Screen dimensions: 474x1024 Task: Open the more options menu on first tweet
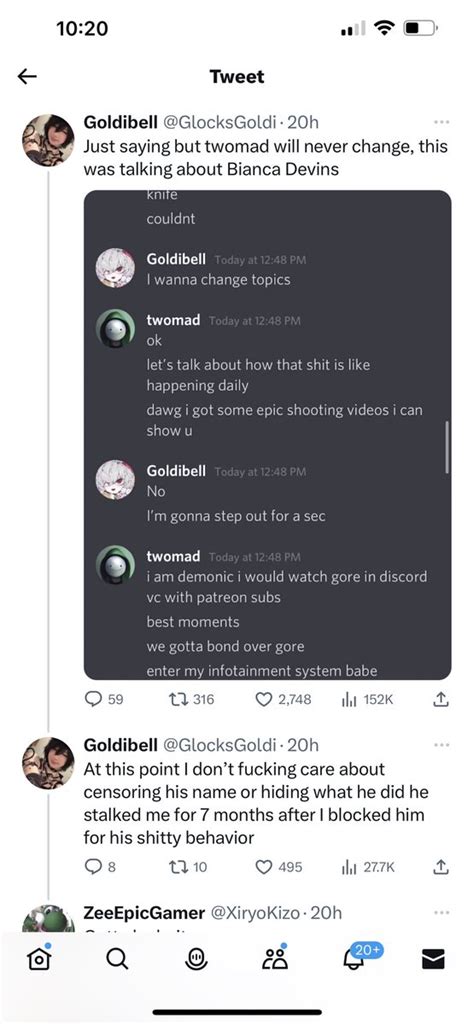441,122
